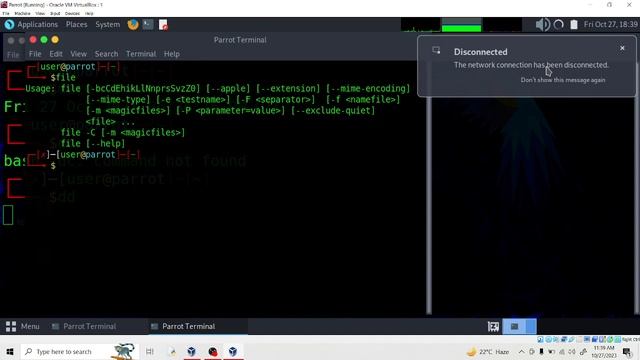Viewport: 640px width, 360px height.
Task: Click the green system monitor load graph applet
Action: click(461, 24)
